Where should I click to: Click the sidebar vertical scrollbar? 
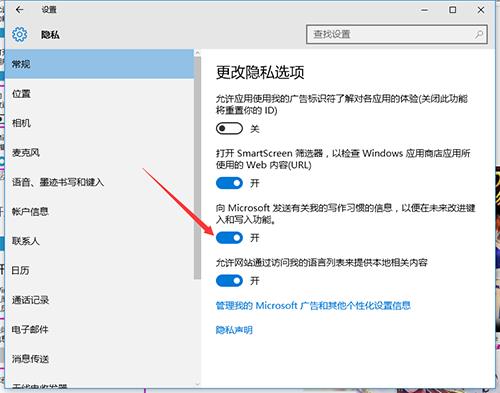click(x=197, y=168)
